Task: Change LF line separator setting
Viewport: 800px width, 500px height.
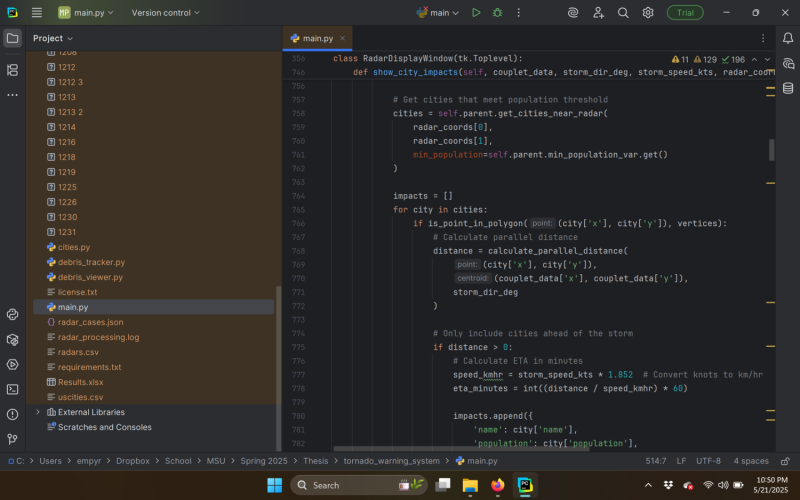Action: [x=681, y=461]
